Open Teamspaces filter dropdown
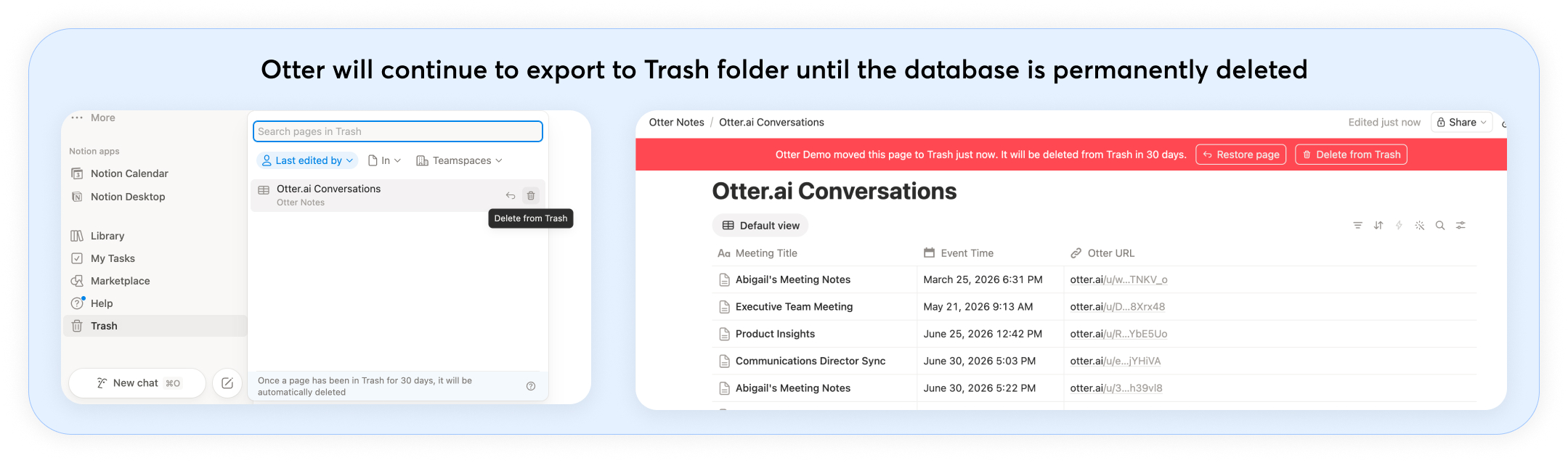Viewport: 1568px width, 463px height. pos(459,160)
